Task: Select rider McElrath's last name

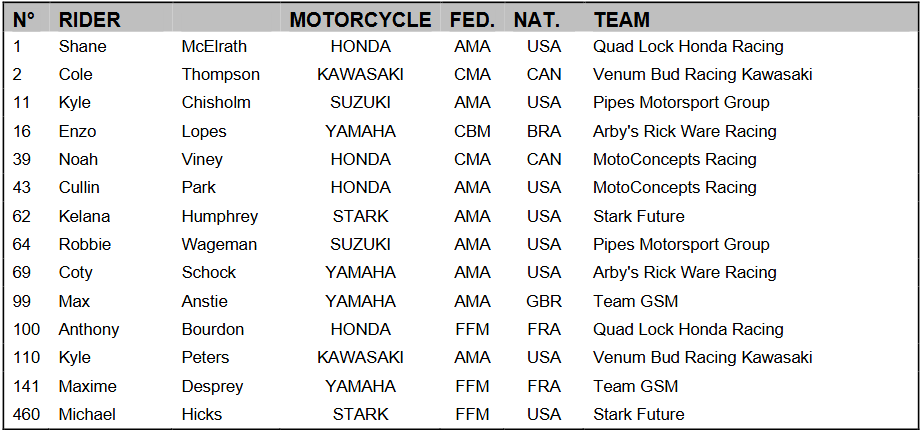Action: tap(214, 46)
